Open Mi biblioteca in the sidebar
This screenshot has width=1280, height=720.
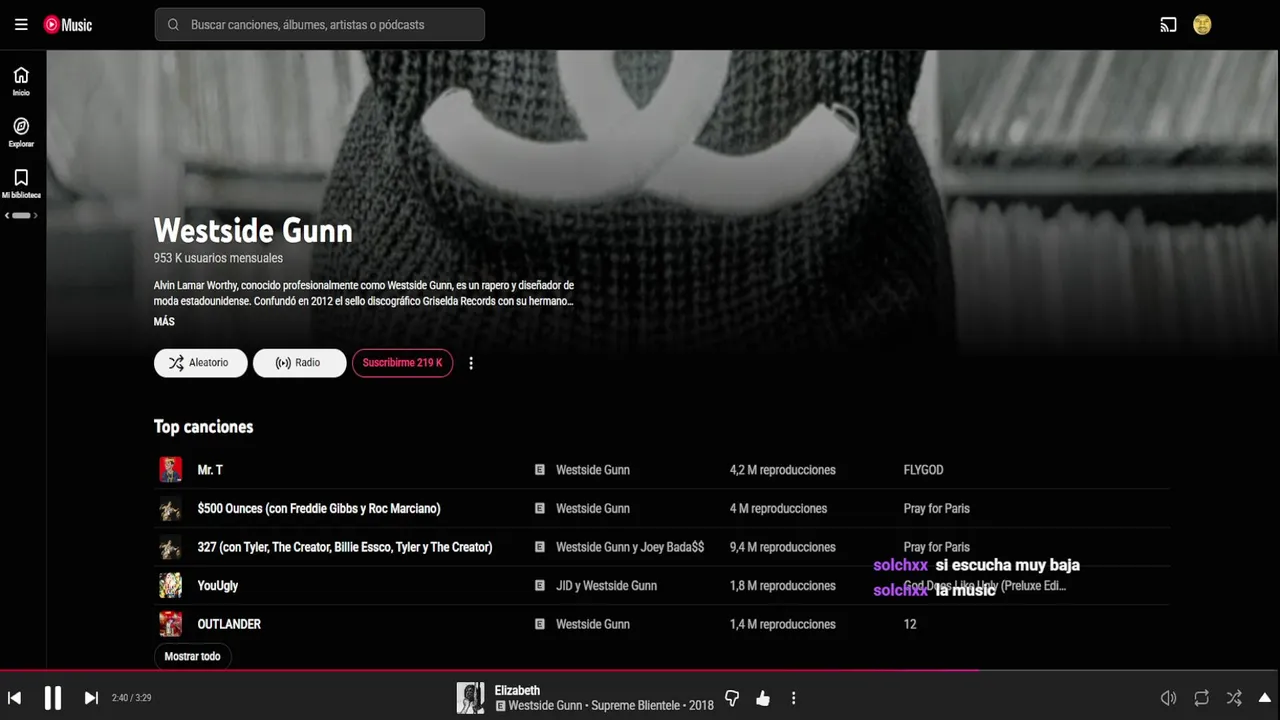21,183
